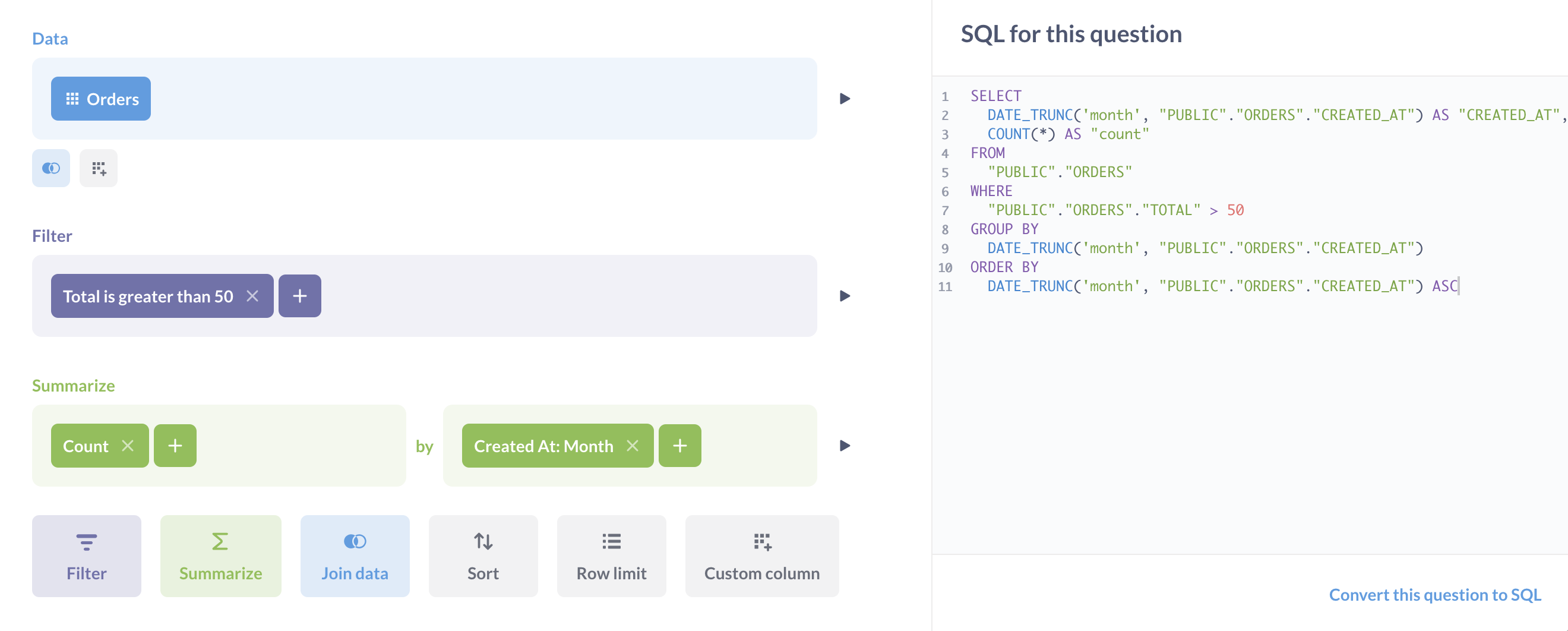Screen dimensions: 1568x631
Task: Preview results of the Data step
Action: [x=844, y=98]
